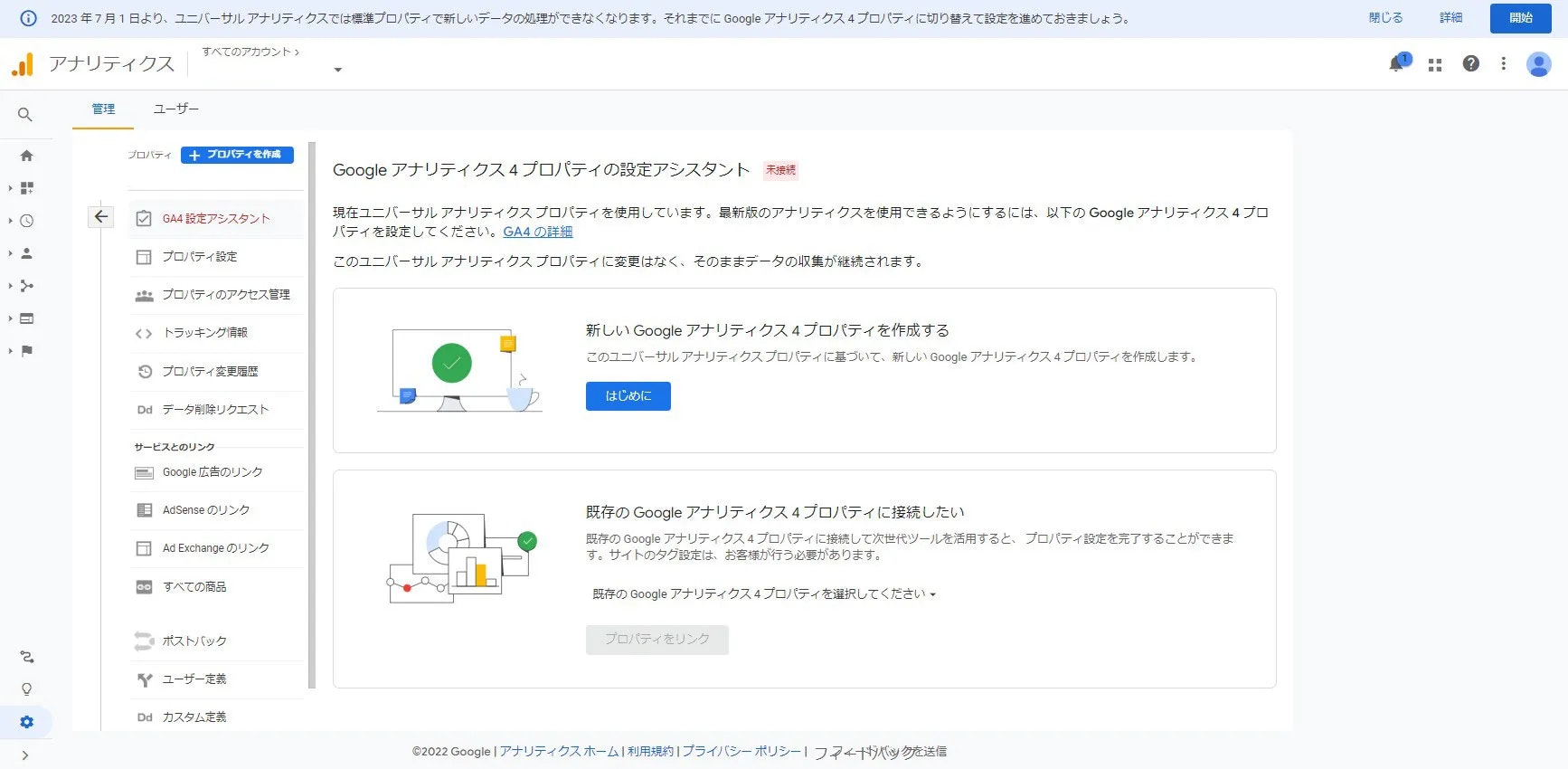The height and width of the screenshot is (769, 1568).
Task: Expand the left sidebar with chevron
Action: [x=25, y=755]
